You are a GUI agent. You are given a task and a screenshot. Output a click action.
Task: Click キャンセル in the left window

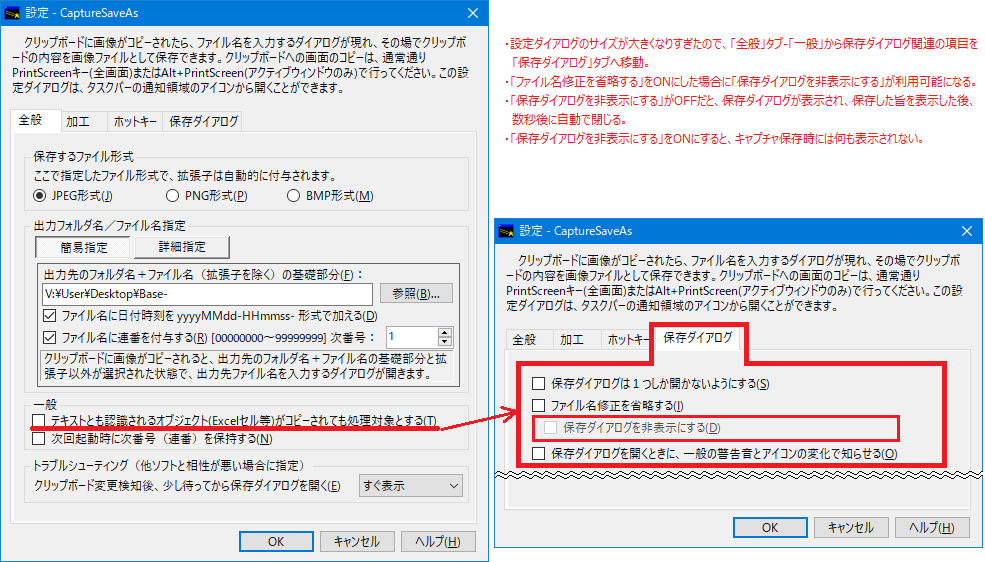pyautogui.click(x=357, y=542)
